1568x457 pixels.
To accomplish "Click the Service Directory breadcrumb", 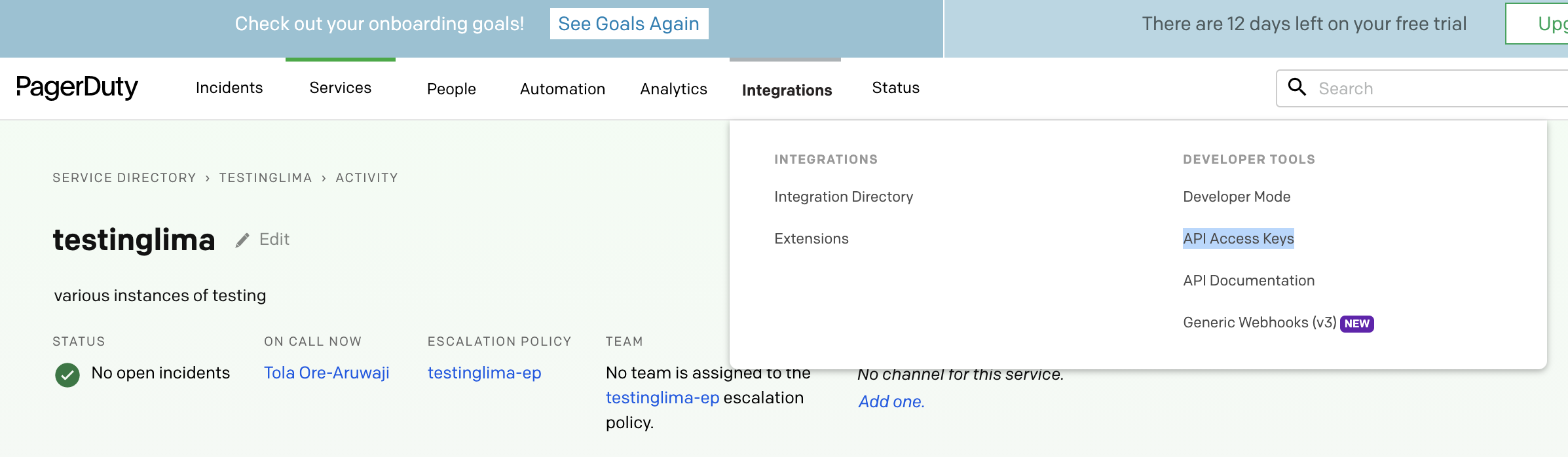I will click(124, 177).
